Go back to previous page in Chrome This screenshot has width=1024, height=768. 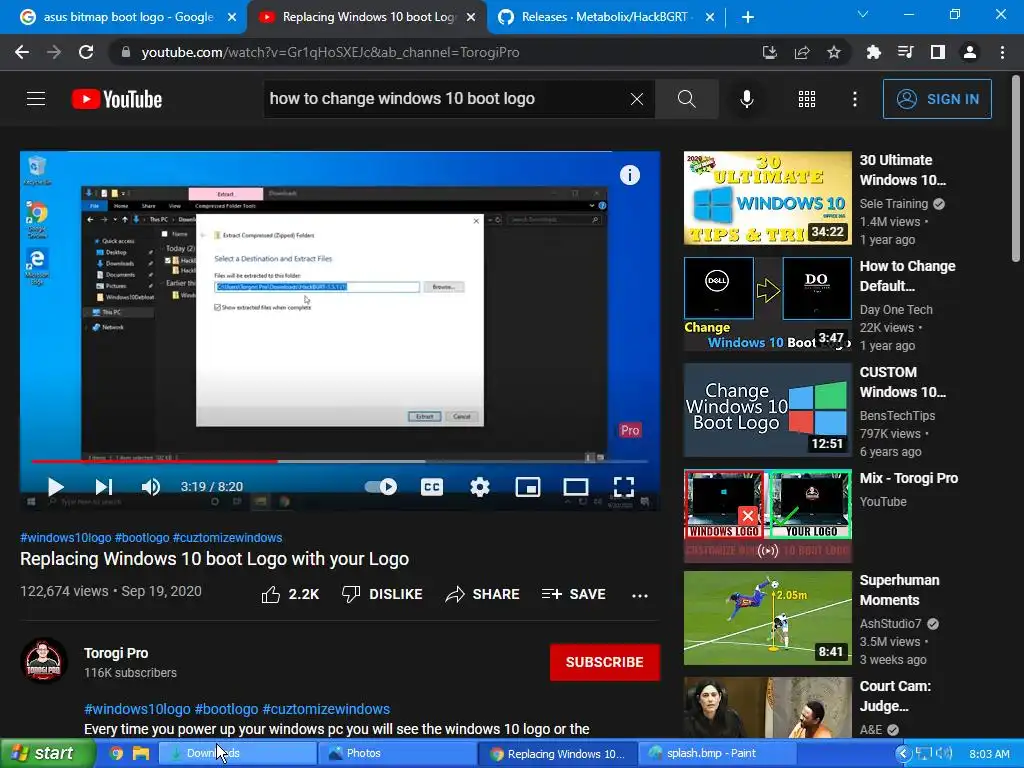tap(22, 52)
